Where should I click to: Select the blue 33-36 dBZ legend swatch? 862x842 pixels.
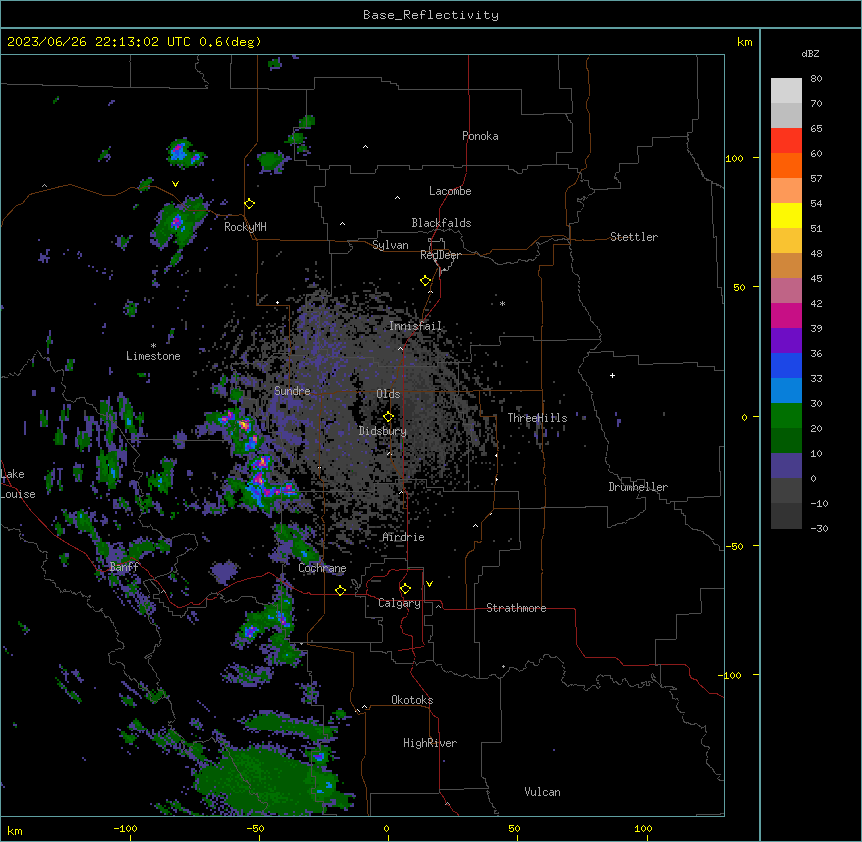tap(786, 366)
